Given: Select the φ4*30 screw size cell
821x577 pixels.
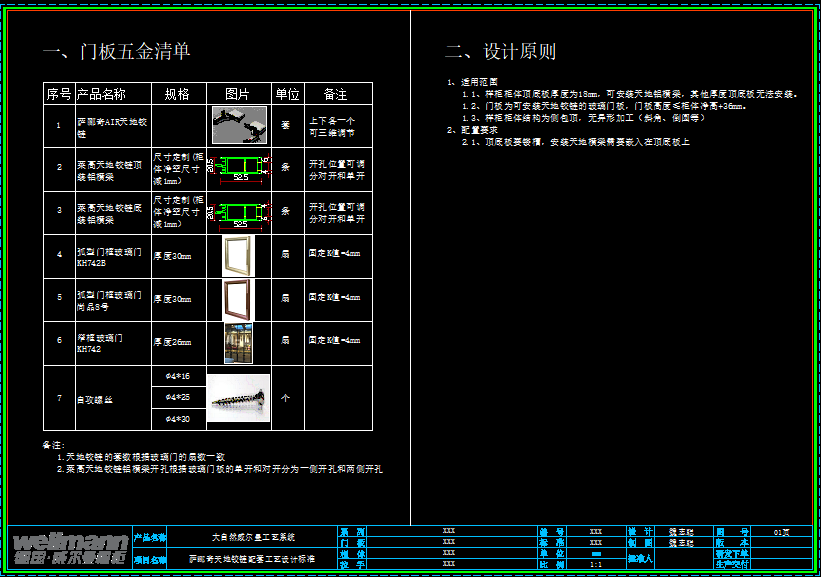Looking at the screenshot, I should pos(177,419).
